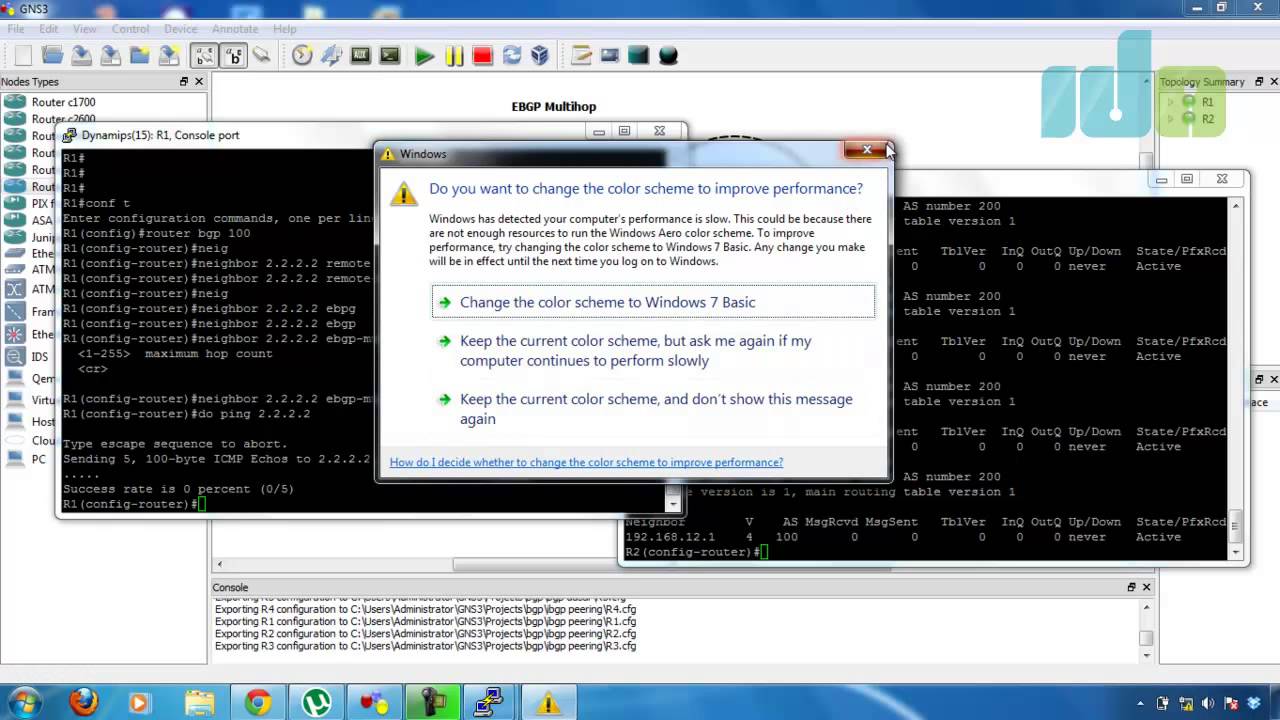Screen dimensions: 1280x720
Task: Reload all devices with refresh icon
Action: point(512,56)
